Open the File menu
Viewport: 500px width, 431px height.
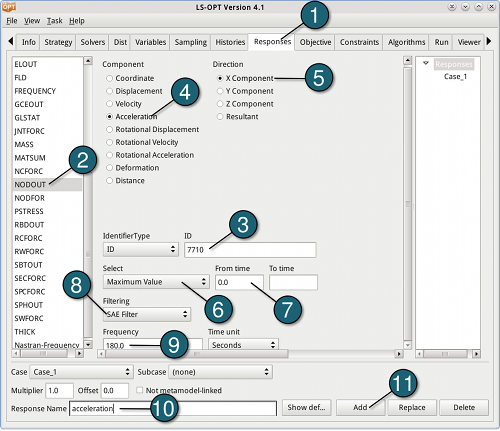(12, 21)
